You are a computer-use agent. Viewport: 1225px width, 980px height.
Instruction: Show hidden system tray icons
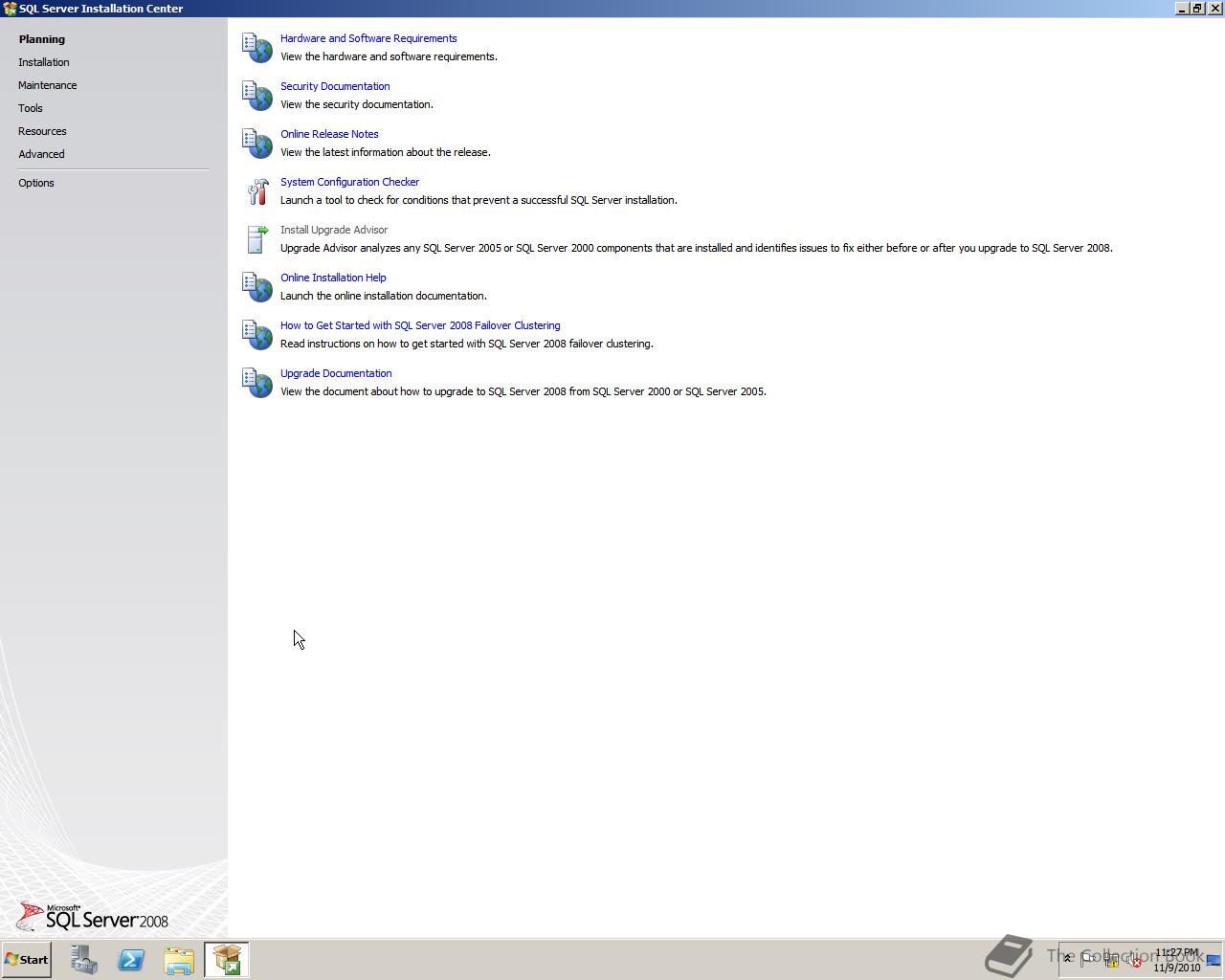tap(1067, 959)
